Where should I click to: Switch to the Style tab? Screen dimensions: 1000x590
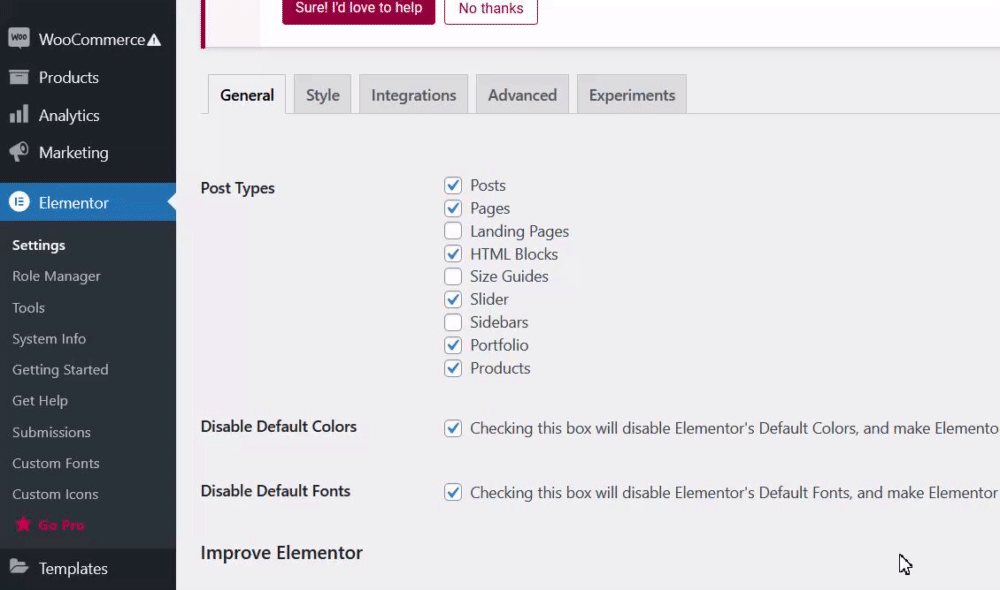323,94
